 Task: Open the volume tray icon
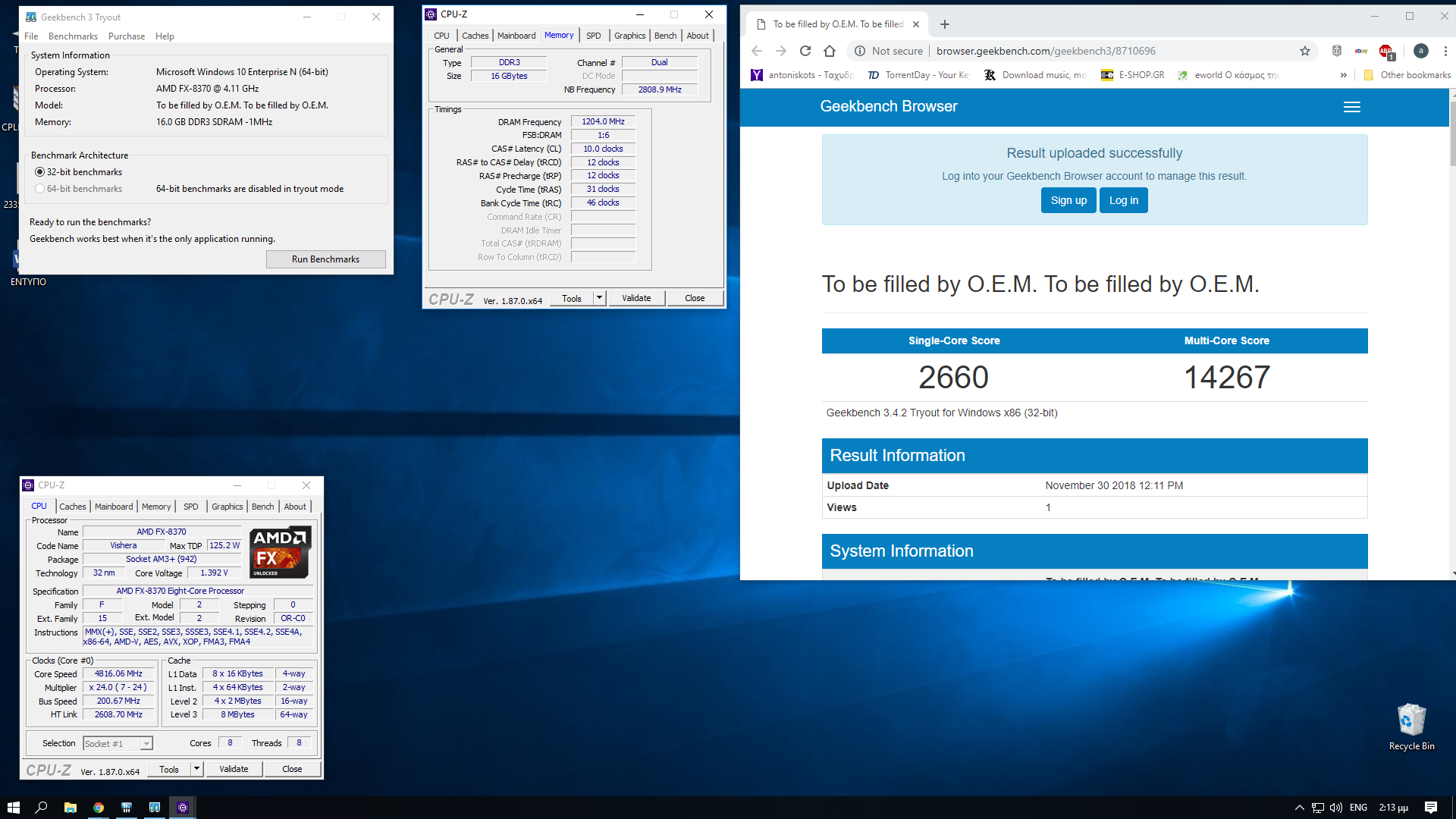[x=1336, y=808]
